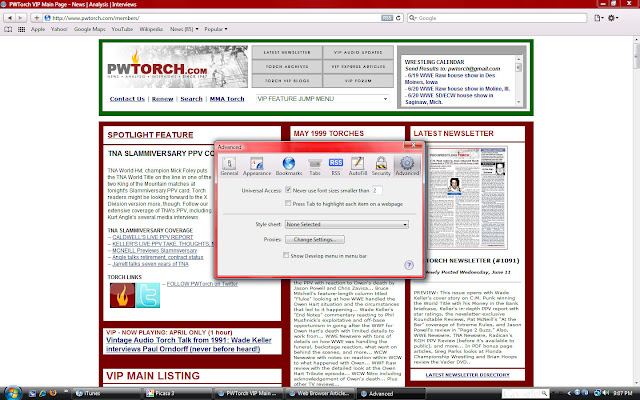Go back with the browser back arrow
640x400 pixels.
pos(9,18)
